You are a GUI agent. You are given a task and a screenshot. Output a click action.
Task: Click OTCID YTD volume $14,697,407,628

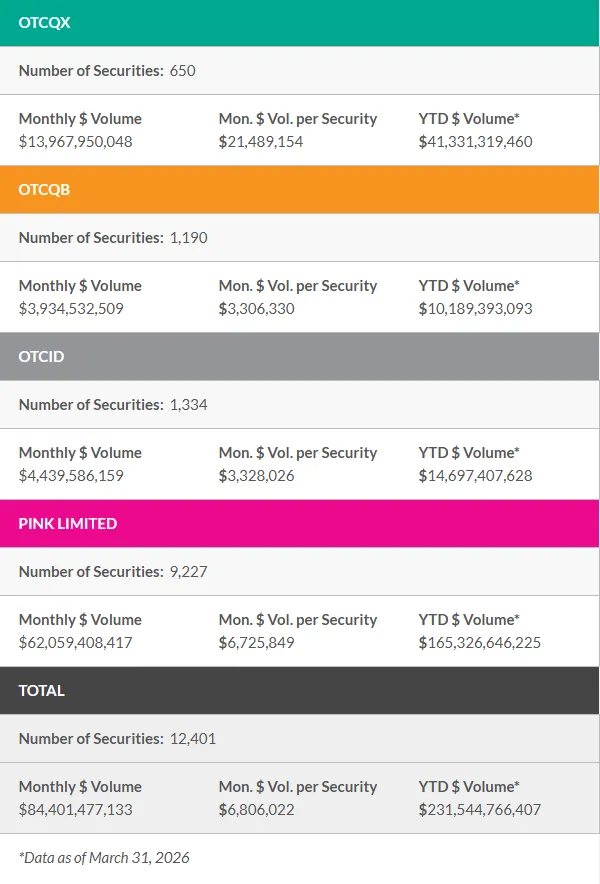tap(475, 476)
